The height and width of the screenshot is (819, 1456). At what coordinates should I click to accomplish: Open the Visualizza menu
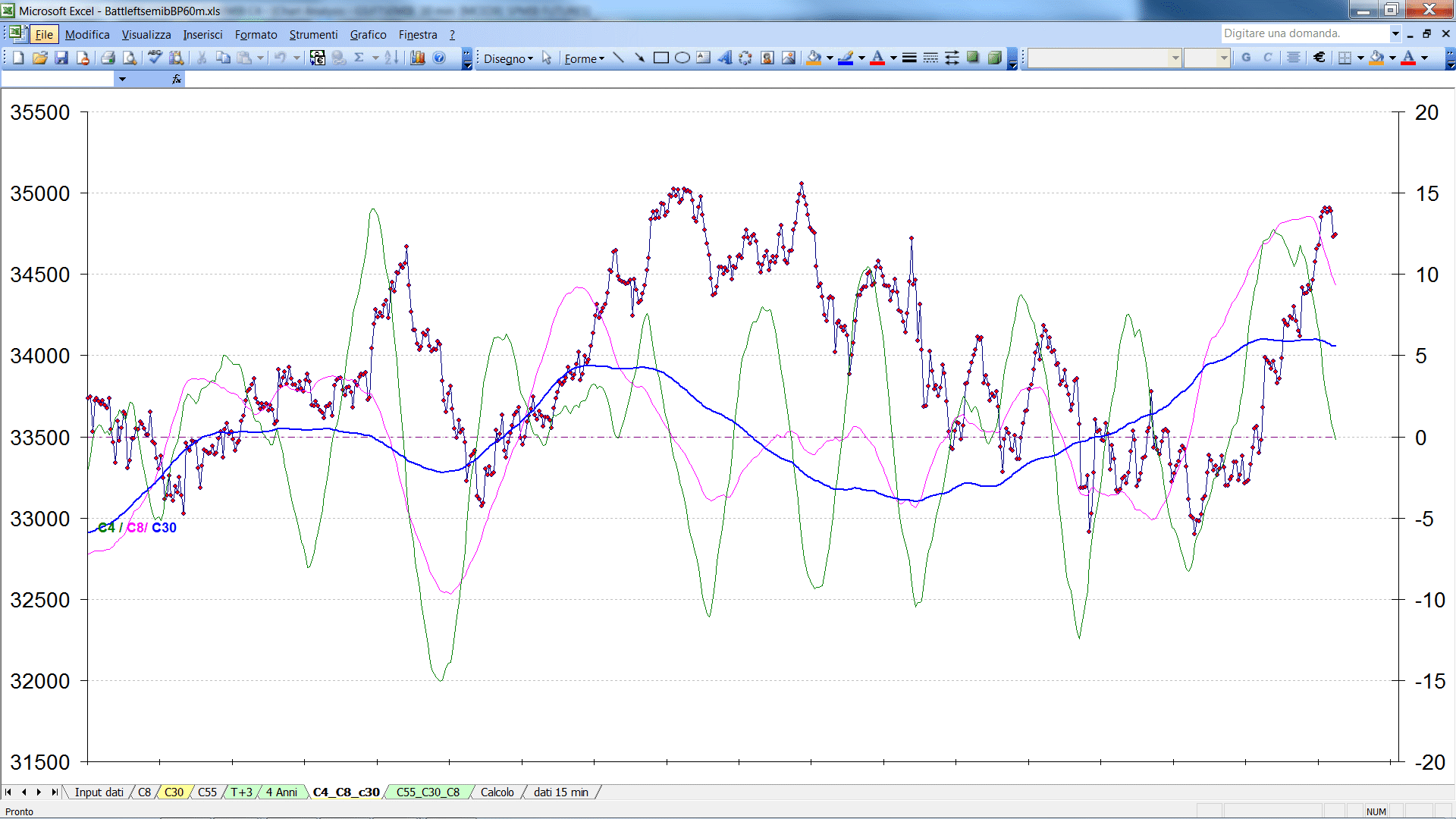(x=146, y=34)
